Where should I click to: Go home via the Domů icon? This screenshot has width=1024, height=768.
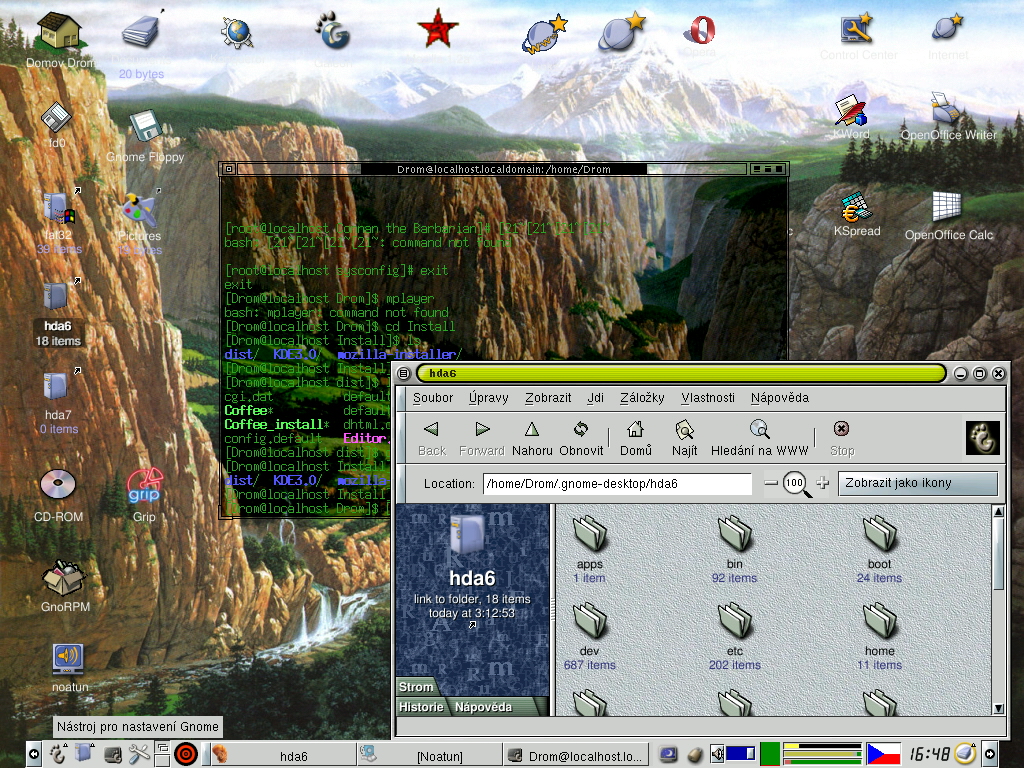pyautogui.click(x=635, y=437)
